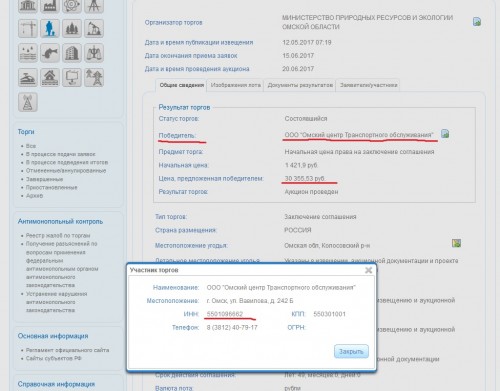Open Устранение нарушений антимонопольного законодательства link

[56, 302]
